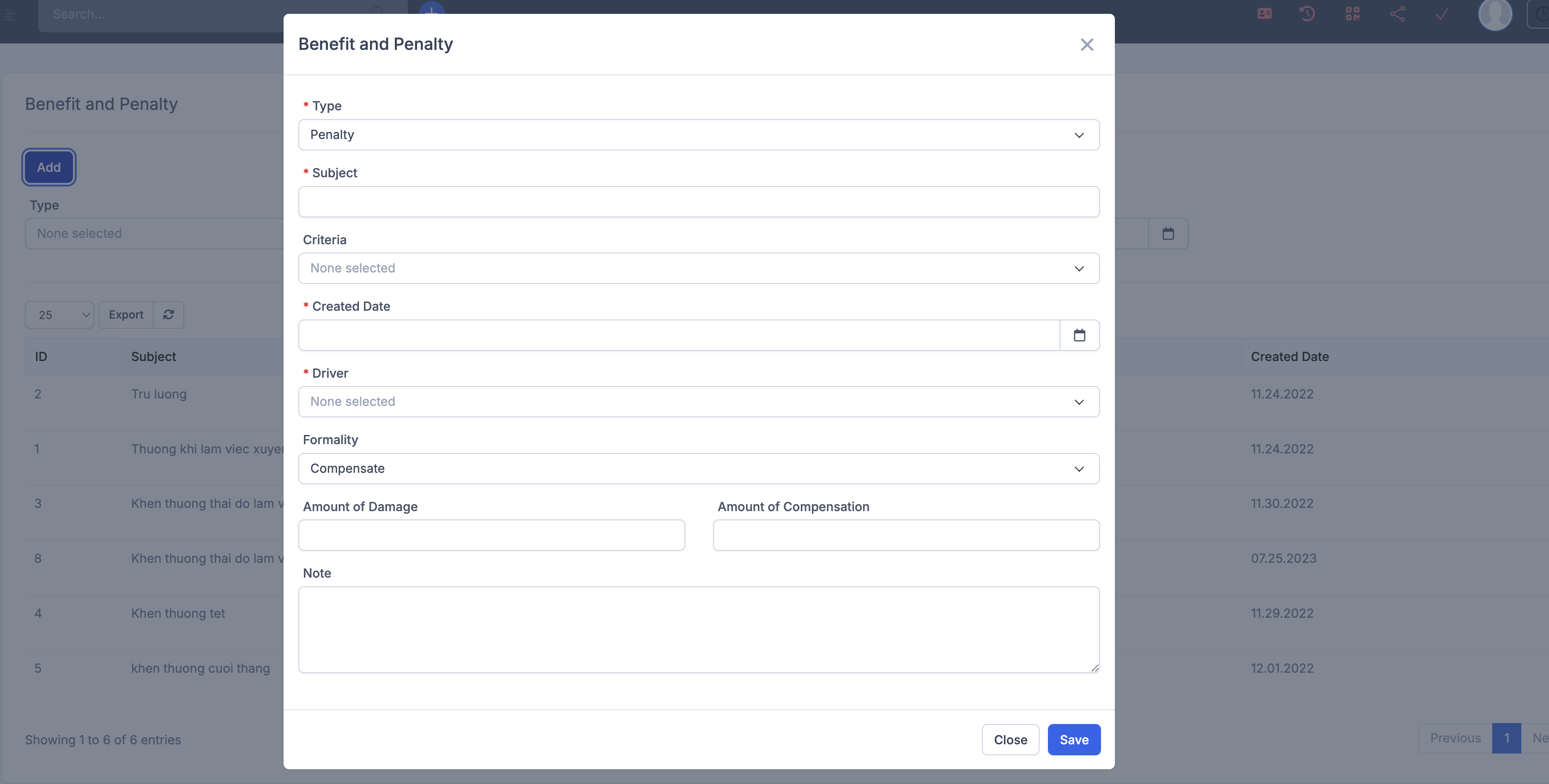Open the Criteria dropdown
Viewport: 1549px width, 784px height.
coord(698,268)
